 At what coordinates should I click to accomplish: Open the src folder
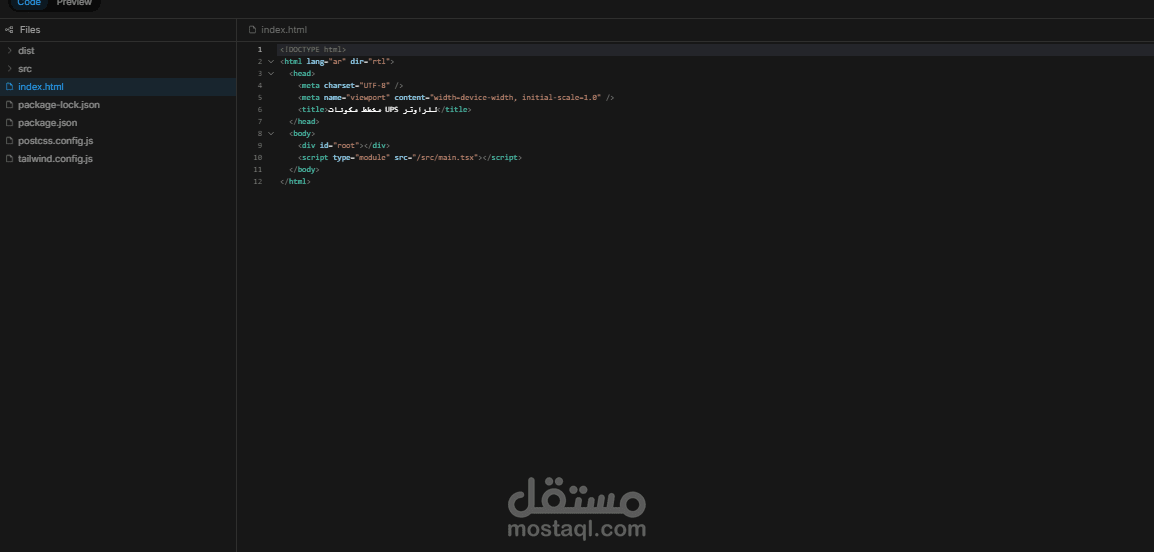click(25, 68)
